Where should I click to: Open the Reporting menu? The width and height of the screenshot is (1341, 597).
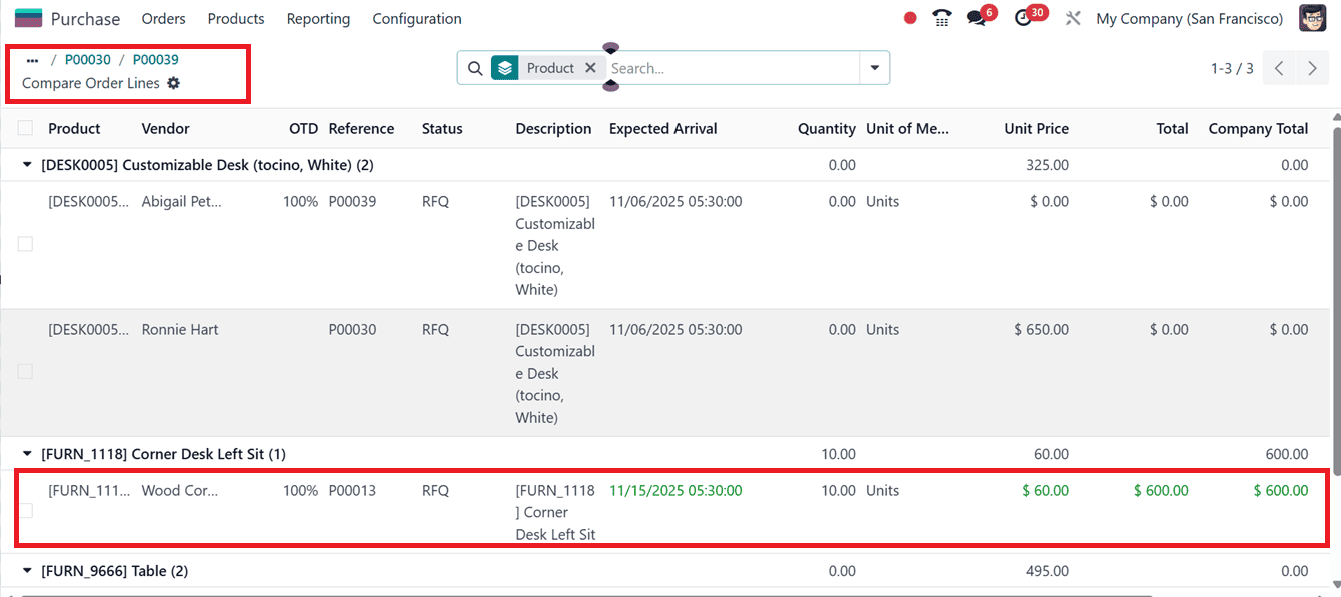[x=318, y=18]
